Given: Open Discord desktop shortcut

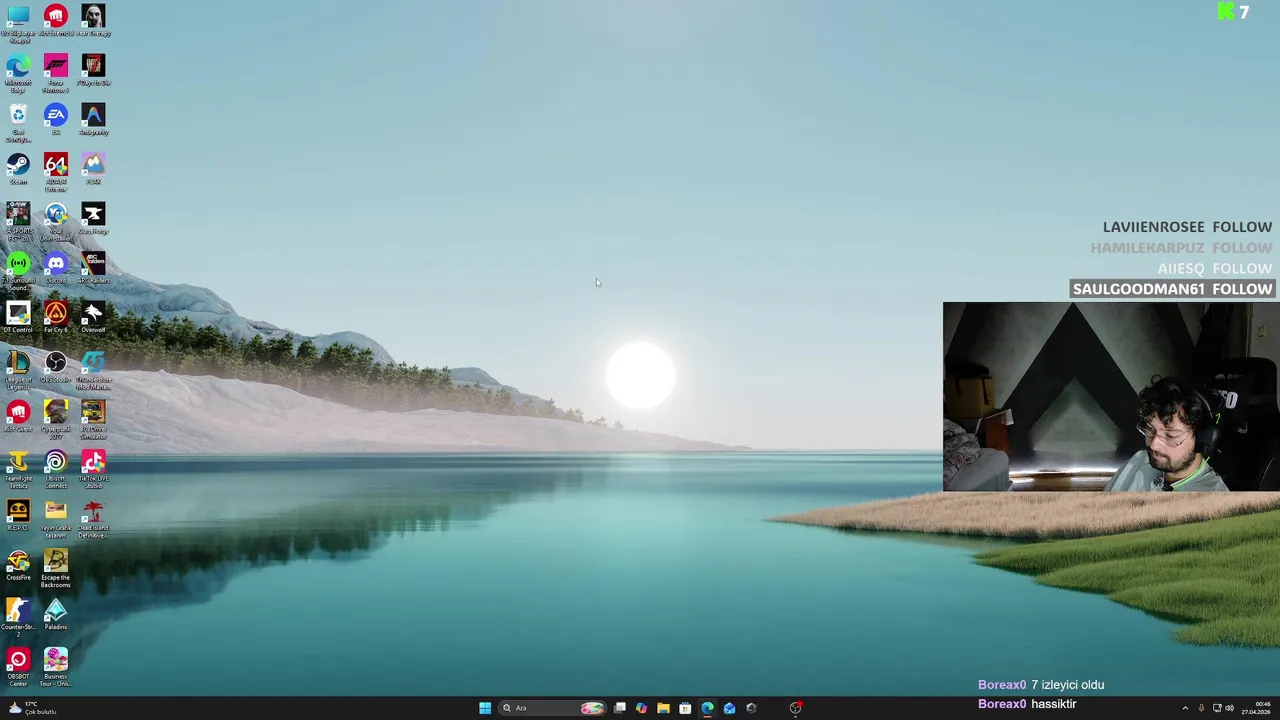Looking at the screenshot, I should 55,267.
